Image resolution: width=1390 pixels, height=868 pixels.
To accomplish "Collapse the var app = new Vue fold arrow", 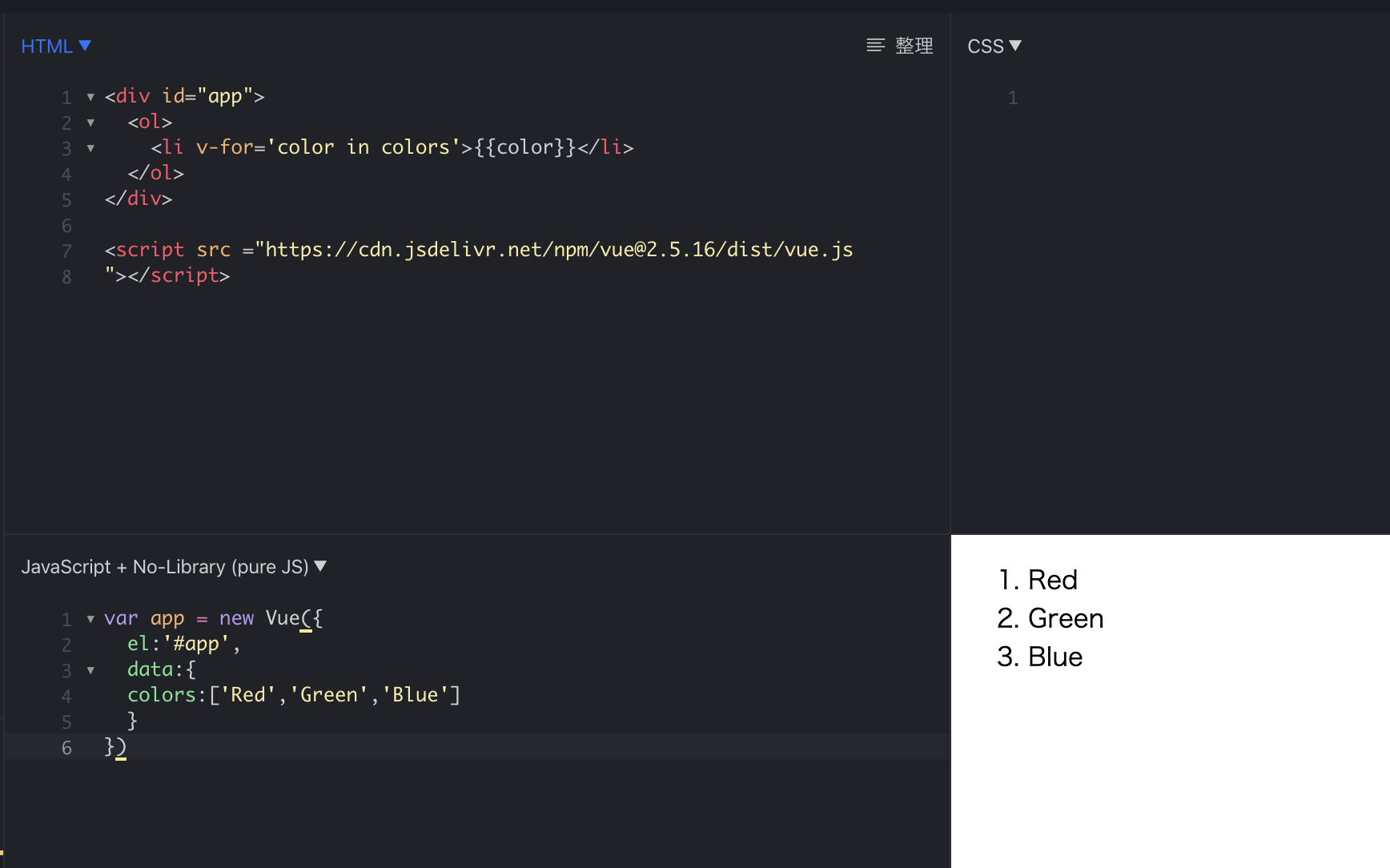I will (x=90, y=619).
